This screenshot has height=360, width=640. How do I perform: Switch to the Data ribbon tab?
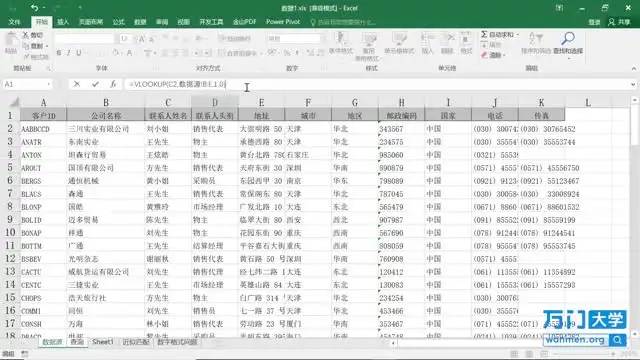click(140, 22)
